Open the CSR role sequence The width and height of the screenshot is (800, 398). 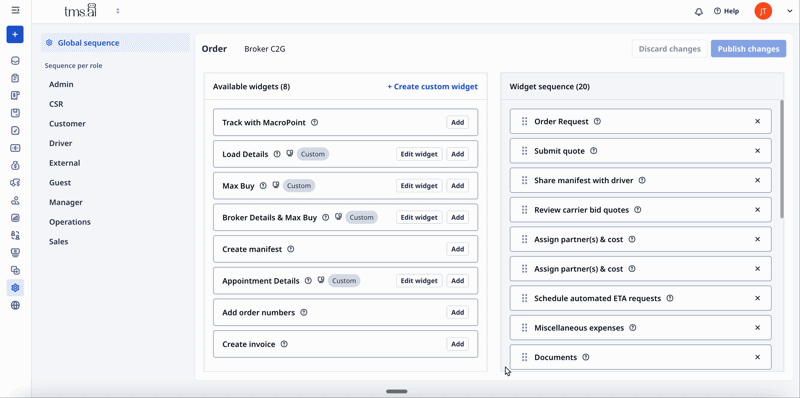tap(56, 104)
